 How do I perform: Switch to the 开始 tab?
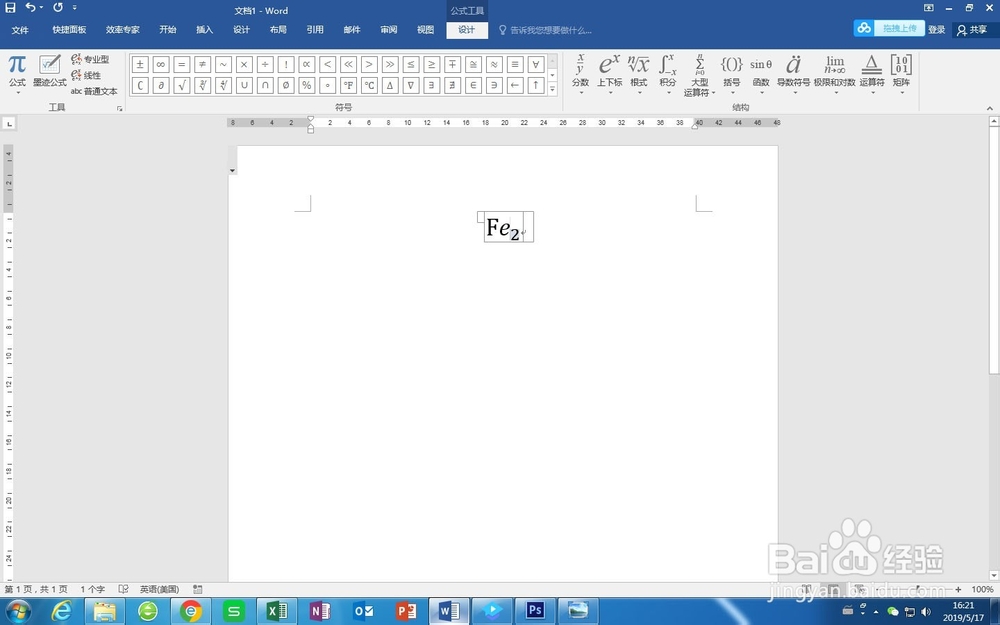tap(168, 30)
